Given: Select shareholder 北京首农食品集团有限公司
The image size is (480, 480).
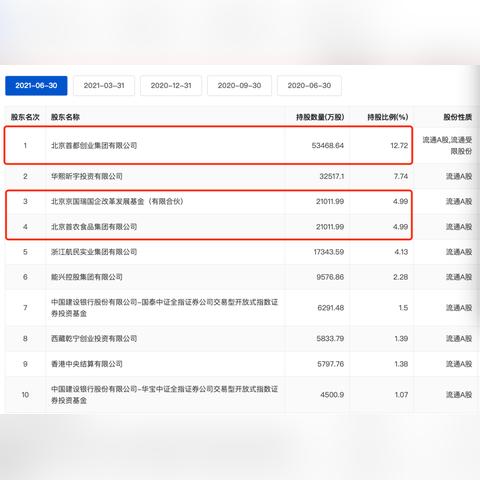Looking at the screenshot, I should 94,227.
